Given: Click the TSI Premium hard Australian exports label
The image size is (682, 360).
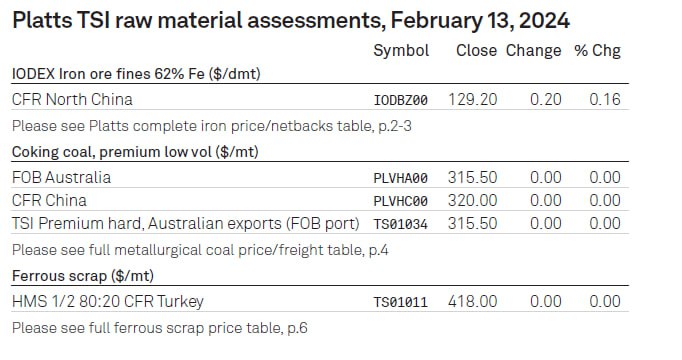Looking at the screenshot, I should point(186,223).
